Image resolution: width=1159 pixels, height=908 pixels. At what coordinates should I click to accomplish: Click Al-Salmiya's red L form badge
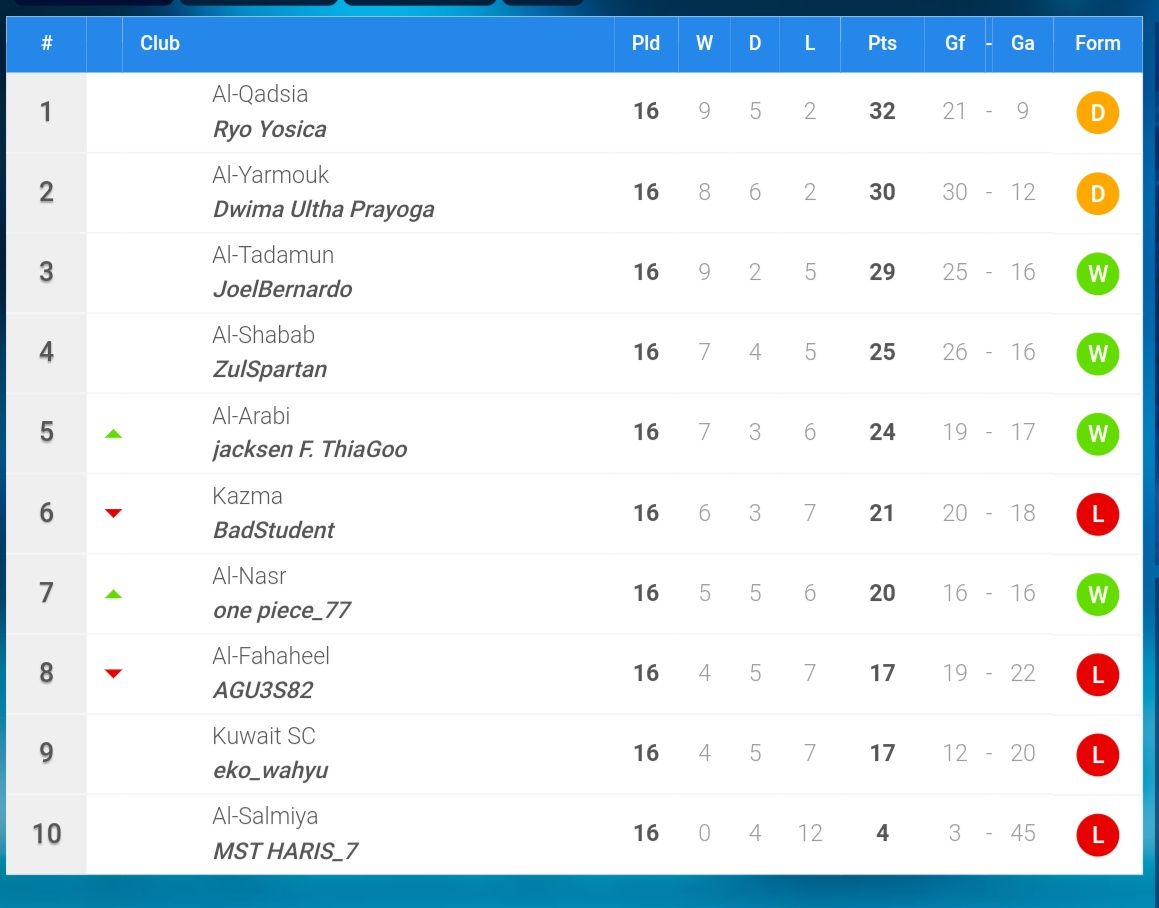(1098, 835)
